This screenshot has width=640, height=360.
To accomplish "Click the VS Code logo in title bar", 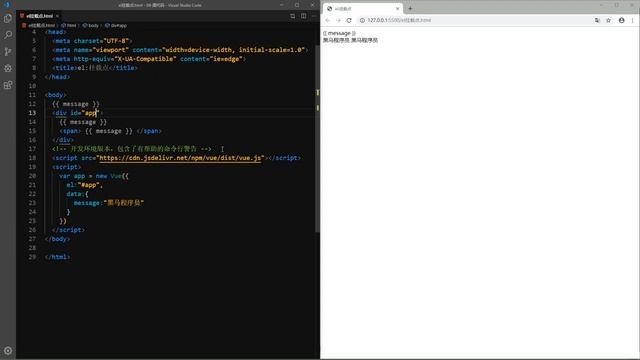I will click(7, 5).
